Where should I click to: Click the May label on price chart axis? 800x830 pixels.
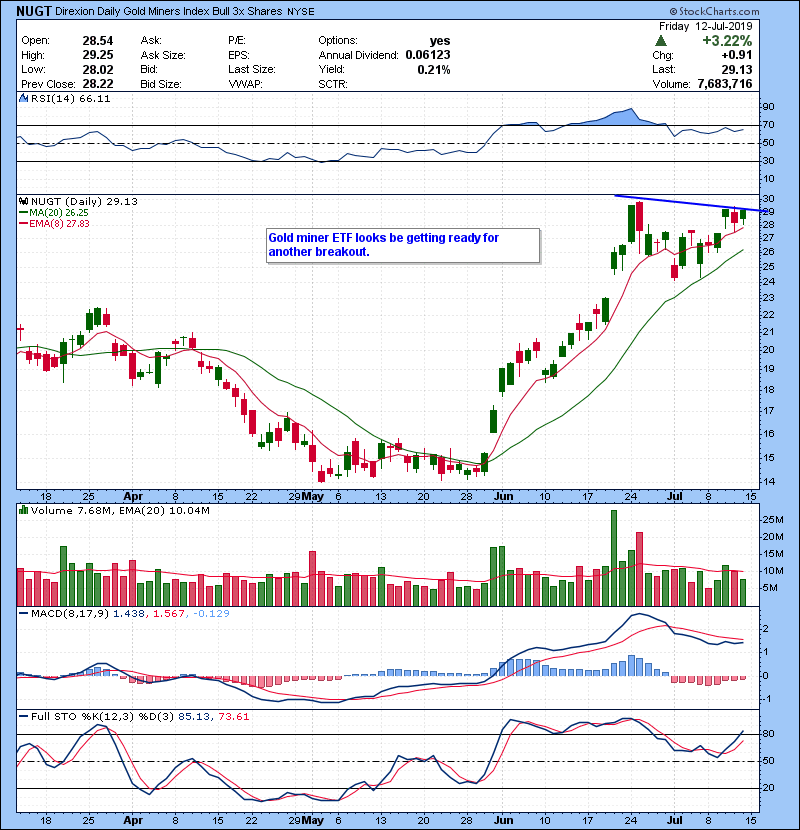[313, 497]
